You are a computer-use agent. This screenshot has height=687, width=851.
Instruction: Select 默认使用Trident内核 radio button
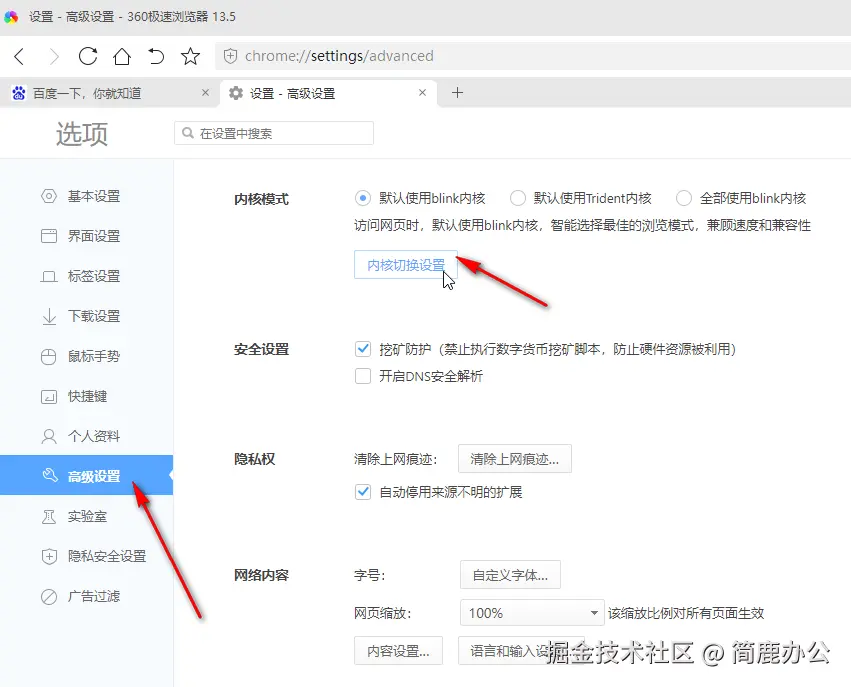(518, 198)
